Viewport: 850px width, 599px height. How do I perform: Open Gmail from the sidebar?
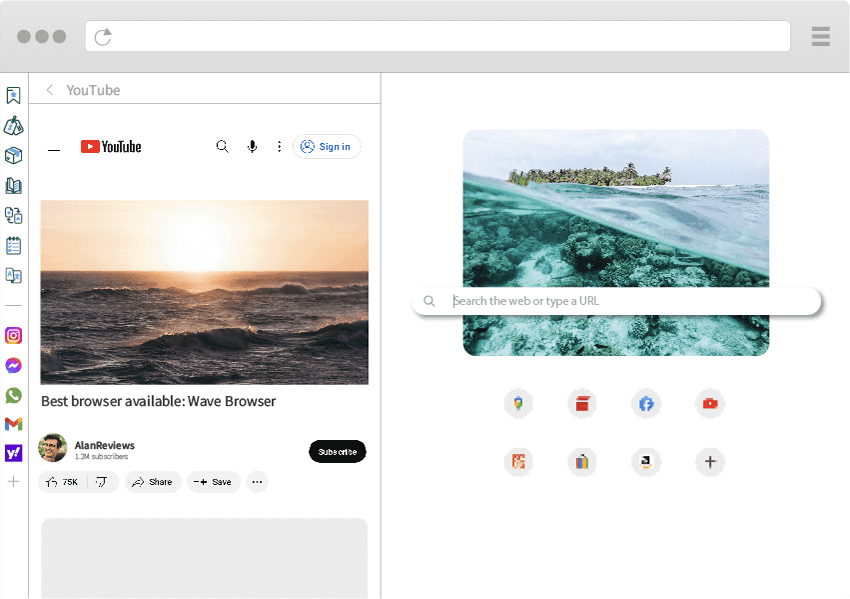pos(14,424)
